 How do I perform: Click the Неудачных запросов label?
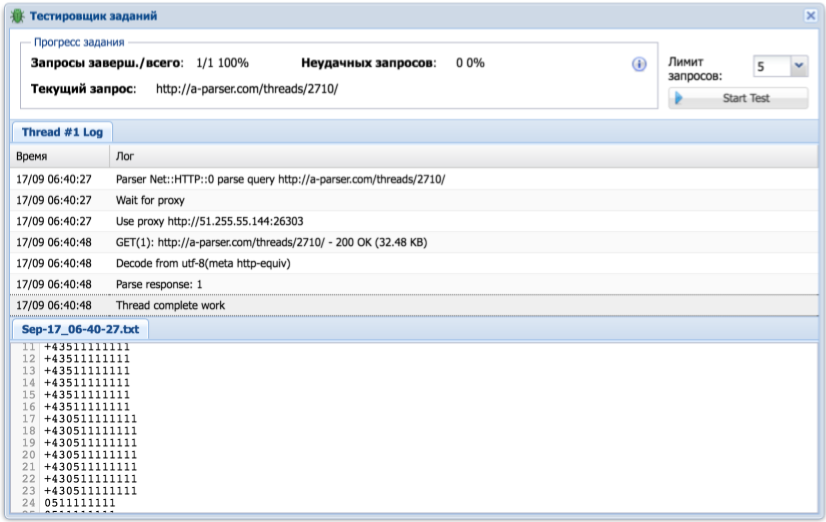tap(369, 63)
